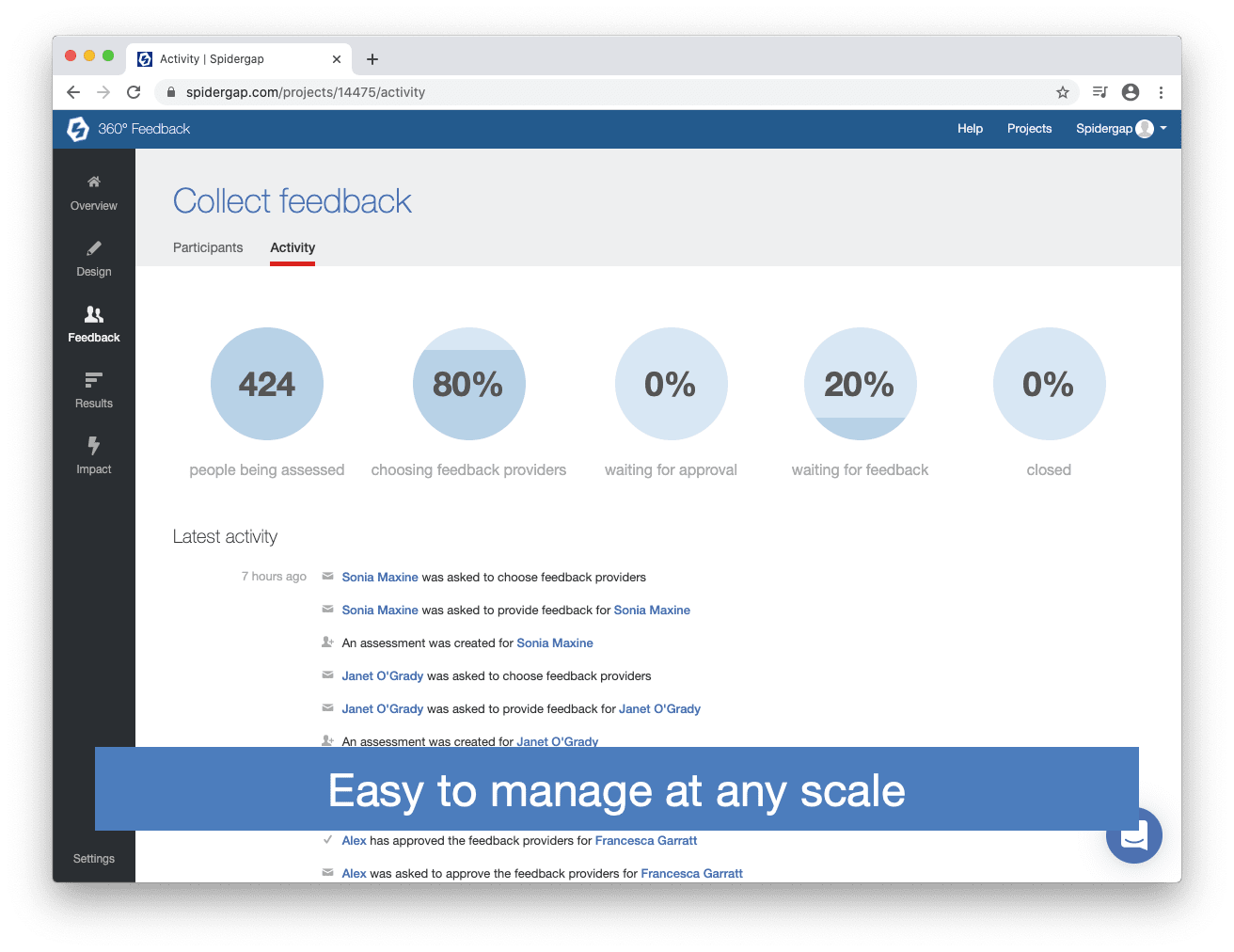This screenshot has width=1234, height=952.
Task: Open the live chat bubble
Action: [1134, 835]
